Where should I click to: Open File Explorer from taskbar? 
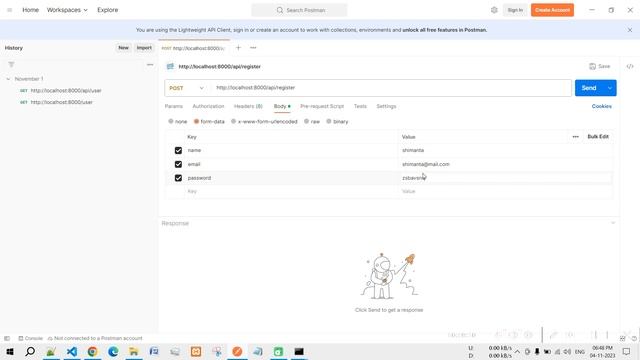[133, 351]
